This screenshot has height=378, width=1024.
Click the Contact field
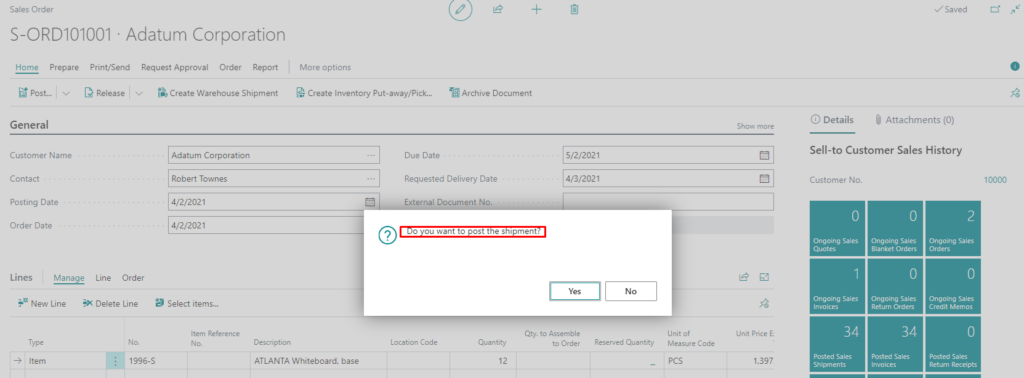[274, 178]
